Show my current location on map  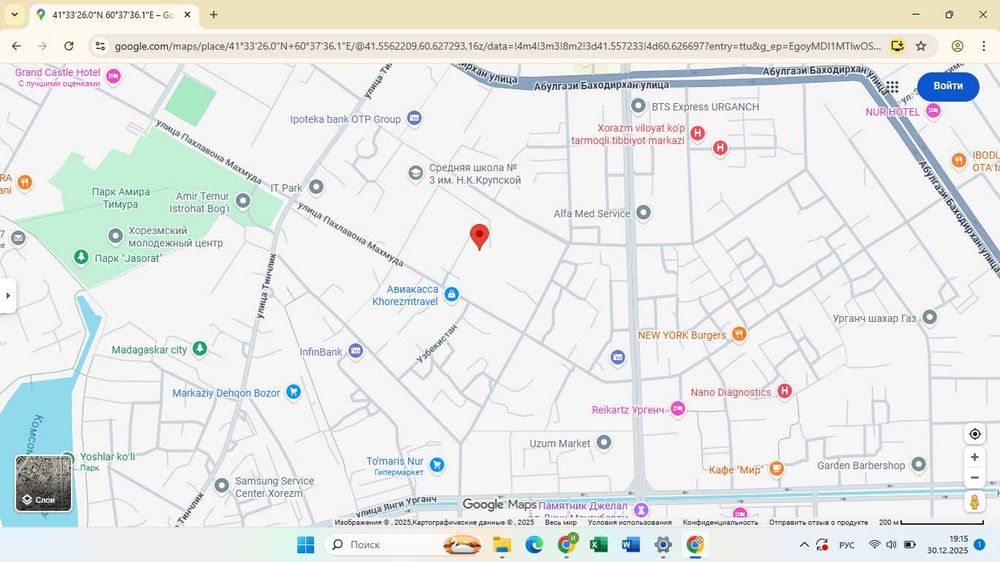tap(974, 434)
